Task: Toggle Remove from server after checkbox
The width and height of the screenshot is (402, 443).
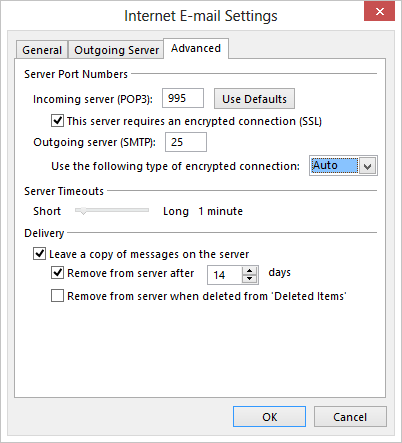Action: click(x=57, y=272)
